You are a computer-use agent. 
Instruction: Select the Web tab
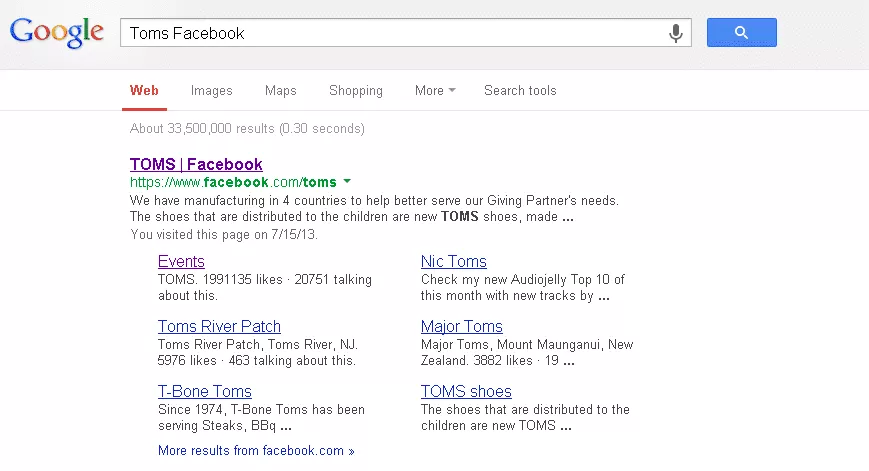click(144, 90)
